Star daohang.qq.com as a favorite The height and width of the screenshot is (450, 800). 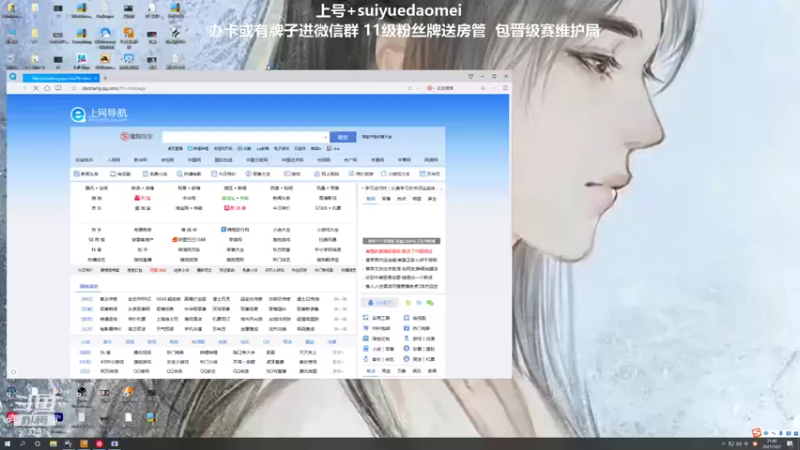coord(73,88)
